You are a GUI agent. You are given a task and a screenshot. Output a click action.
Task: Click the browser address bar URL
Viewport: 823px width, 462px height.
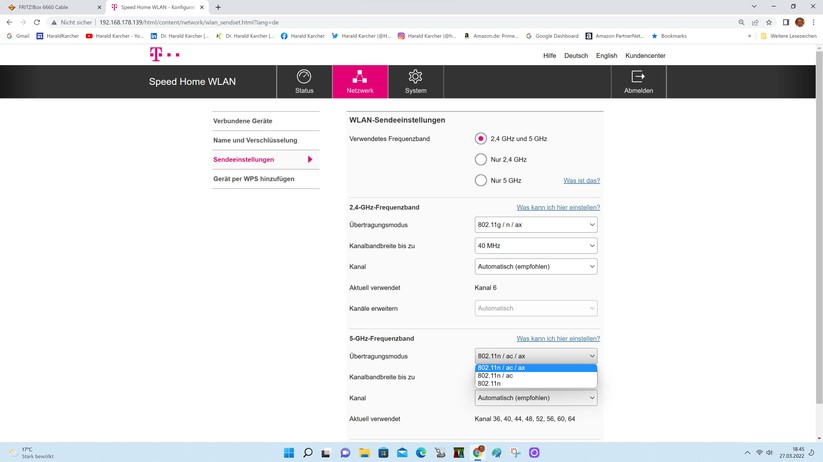189,23
